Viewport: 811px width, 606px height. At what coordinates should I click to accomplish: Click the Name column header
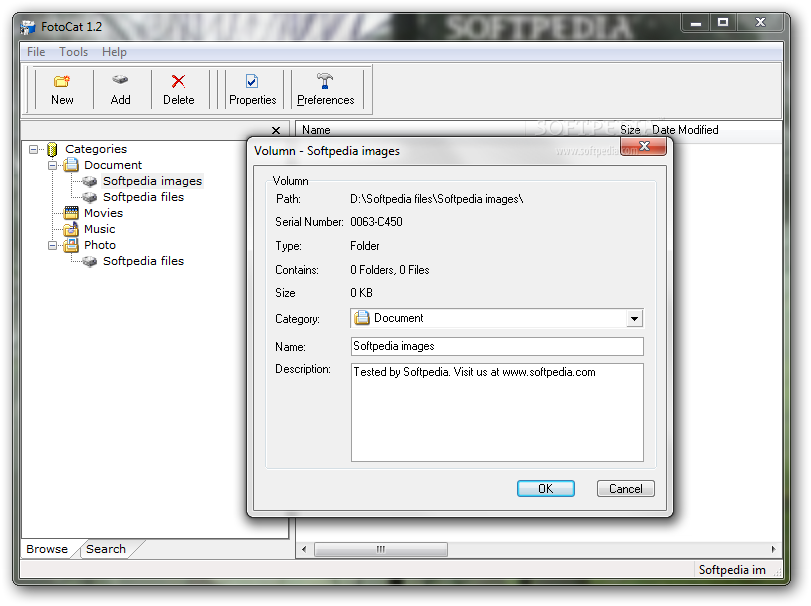[316, 130]
